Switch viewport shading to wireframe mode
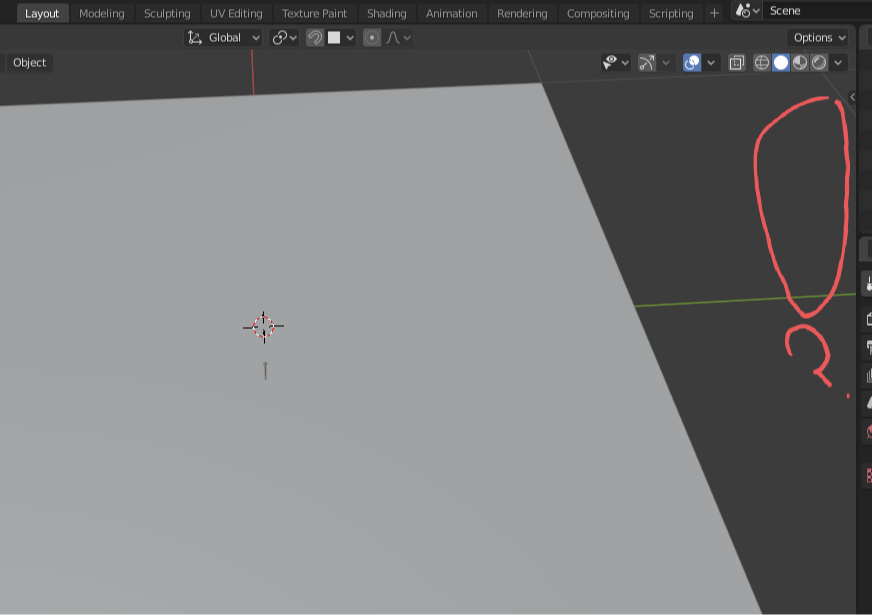This screenshot has width=872, height=615. pos(760,62)
